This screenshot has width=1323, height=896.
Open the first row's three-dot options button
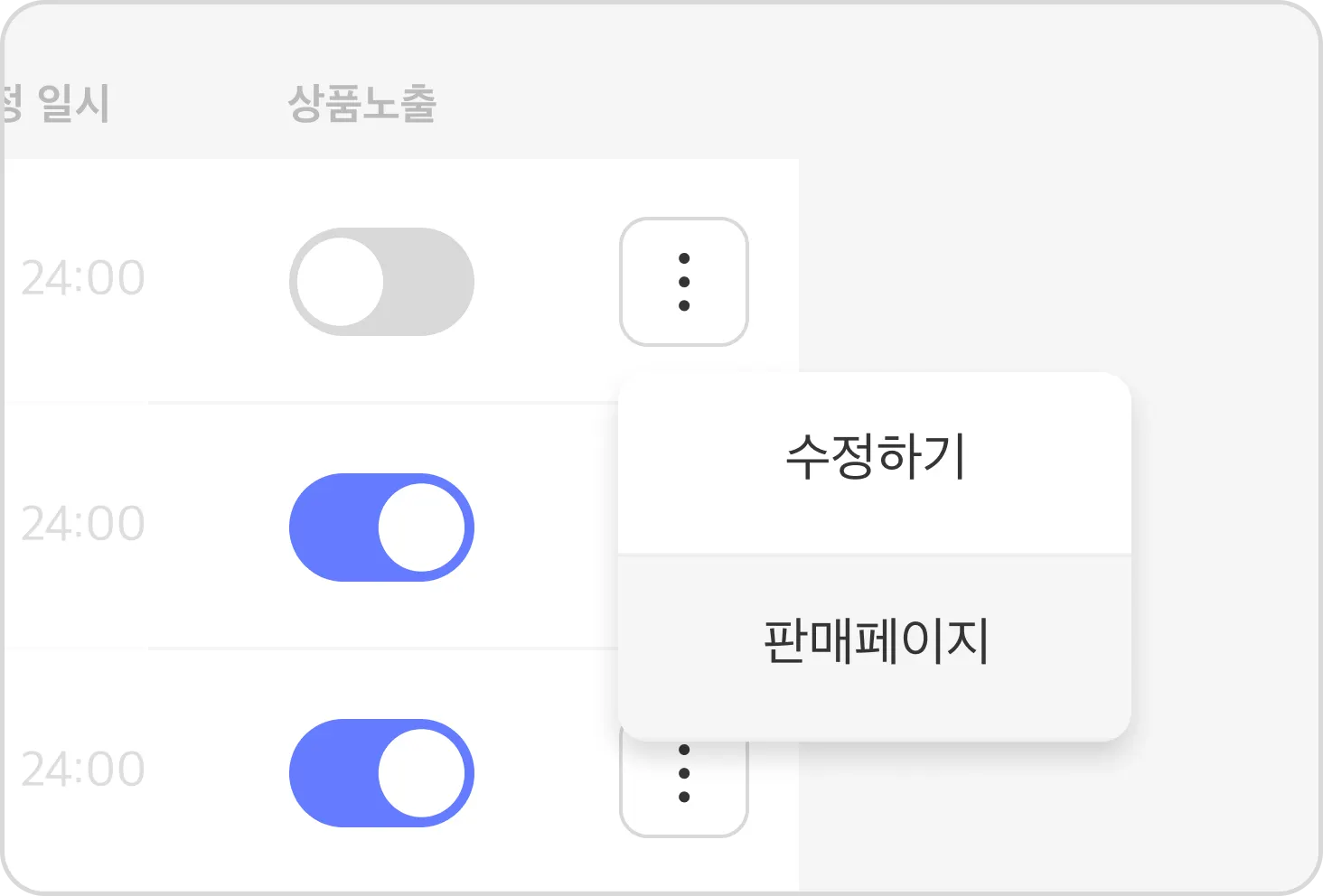pyautogui.click(x=683, y=281)
